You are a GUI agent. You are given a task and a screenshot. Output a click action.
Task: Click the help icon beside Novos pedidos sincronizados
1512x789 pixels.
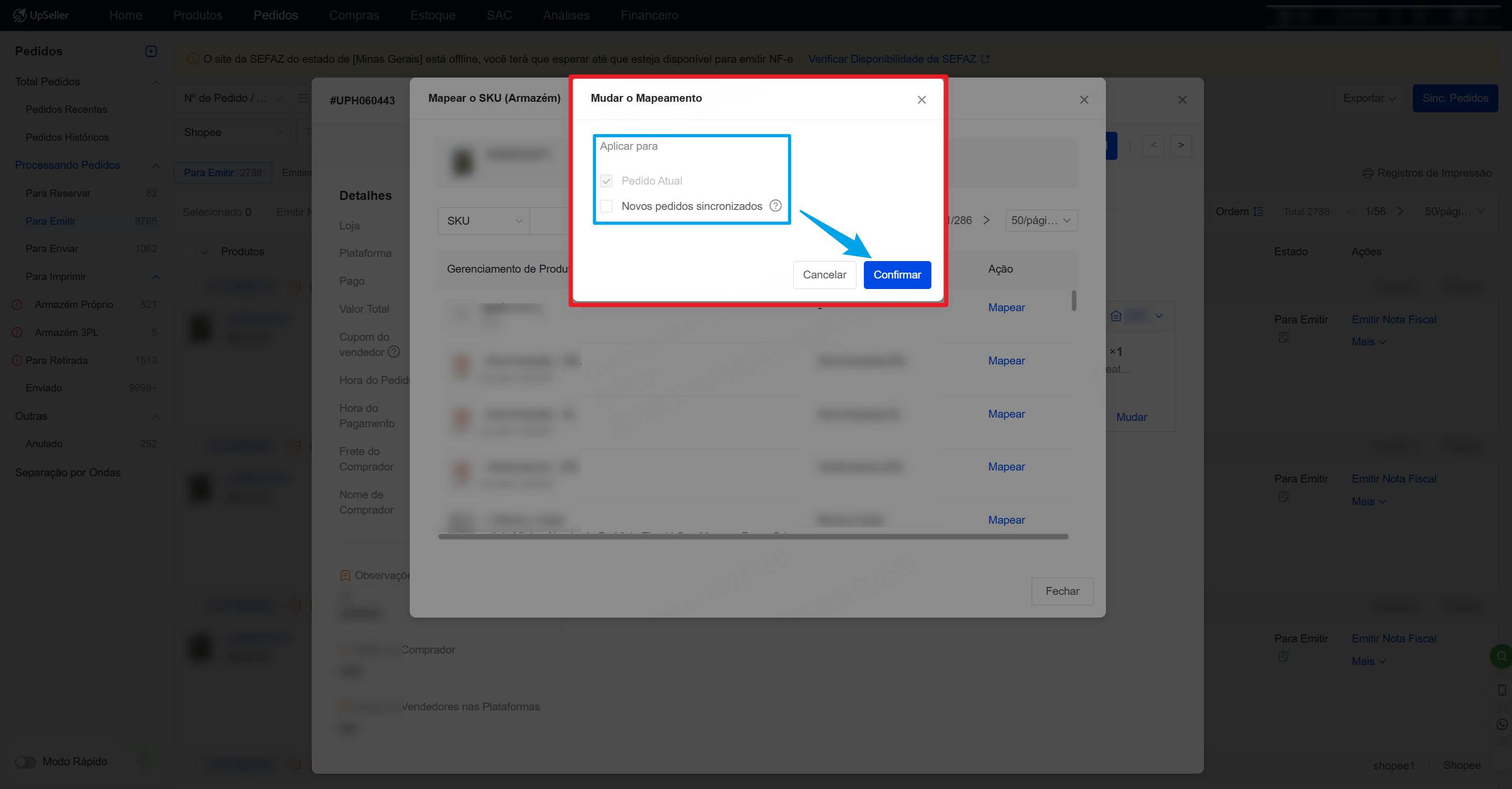775,206
